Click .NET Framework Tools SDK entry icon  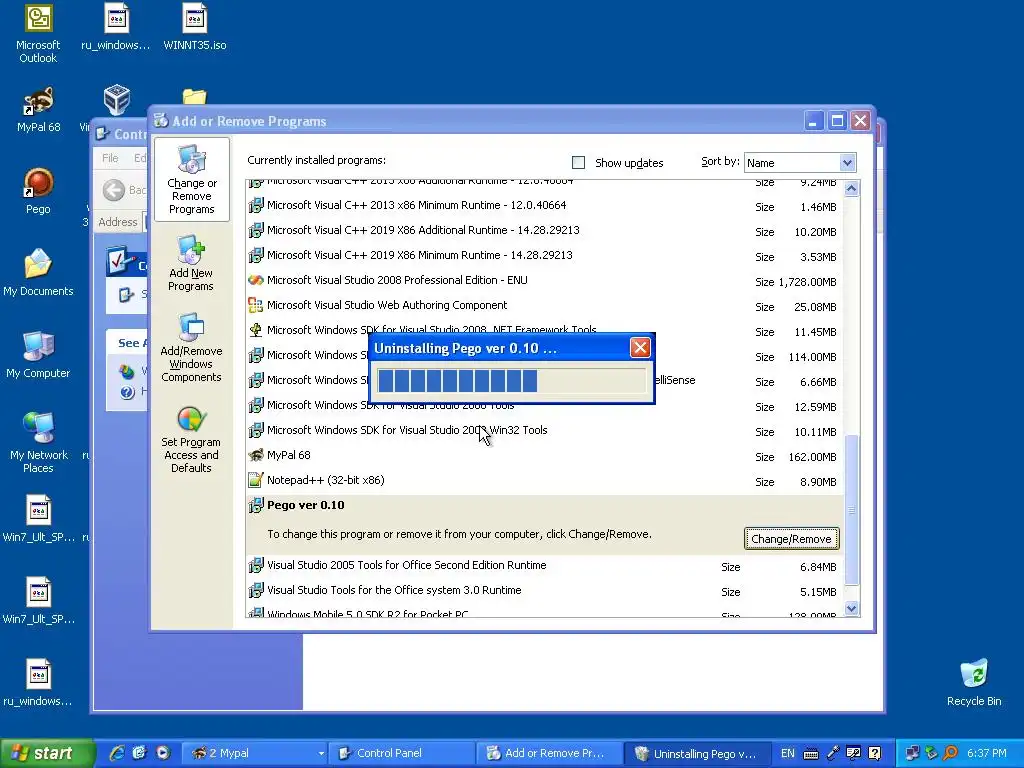255,330
